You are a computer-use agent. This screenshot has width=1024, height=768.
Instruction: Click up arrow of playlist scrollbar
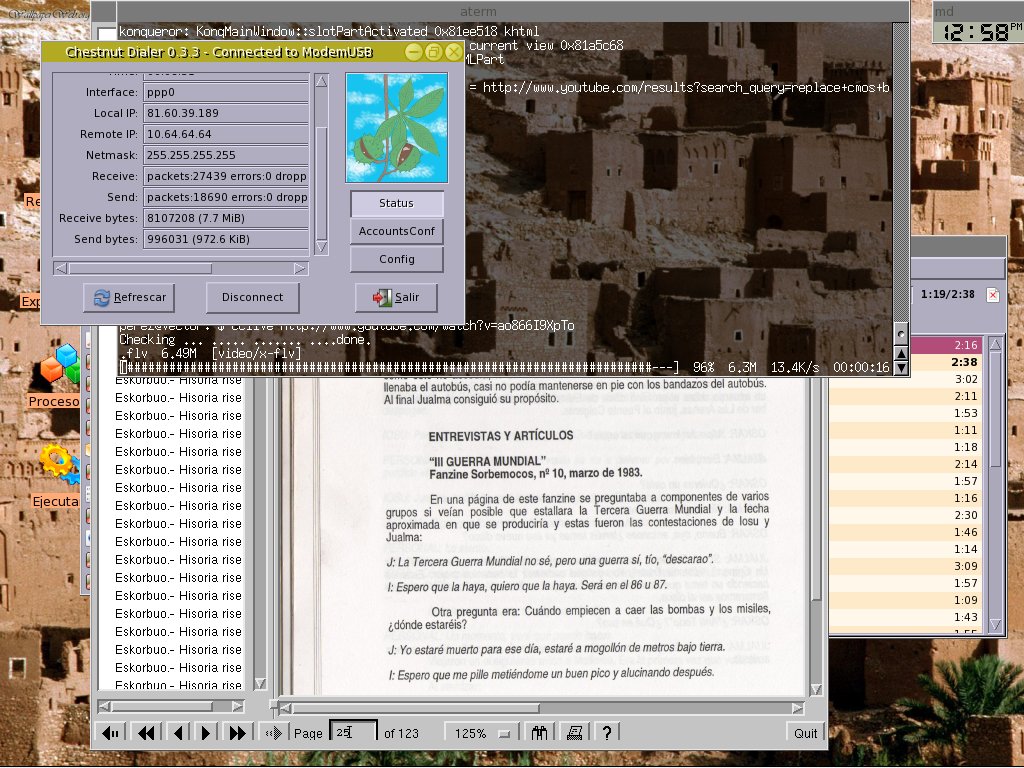point(995,344)
